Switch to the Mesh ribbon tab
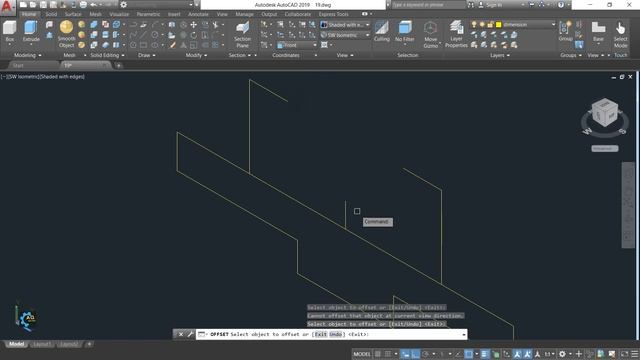The image size is (640, 360). [x=96, y=14]
